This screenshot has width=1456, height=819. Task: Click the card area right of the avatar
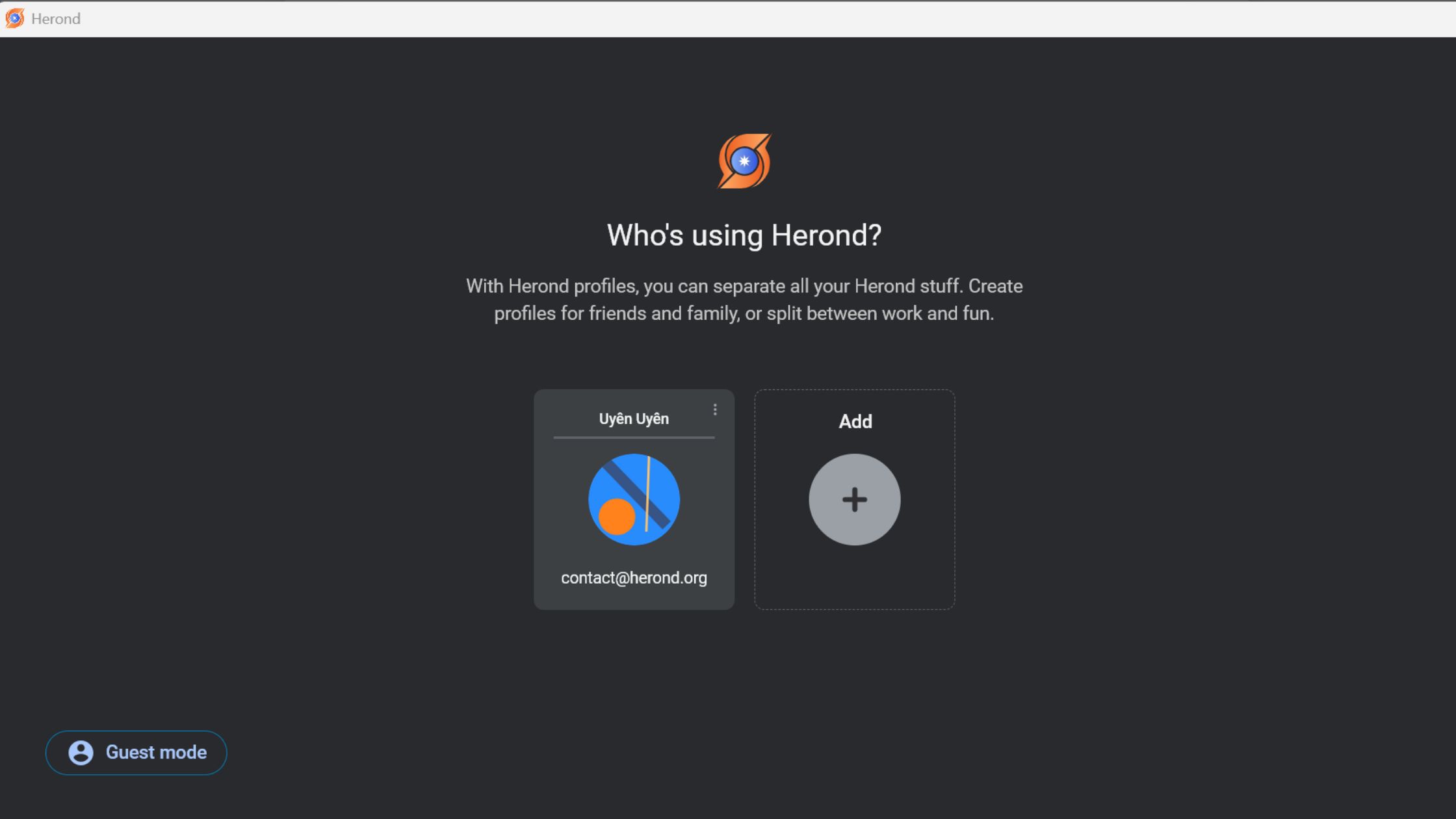coord(707,499)
